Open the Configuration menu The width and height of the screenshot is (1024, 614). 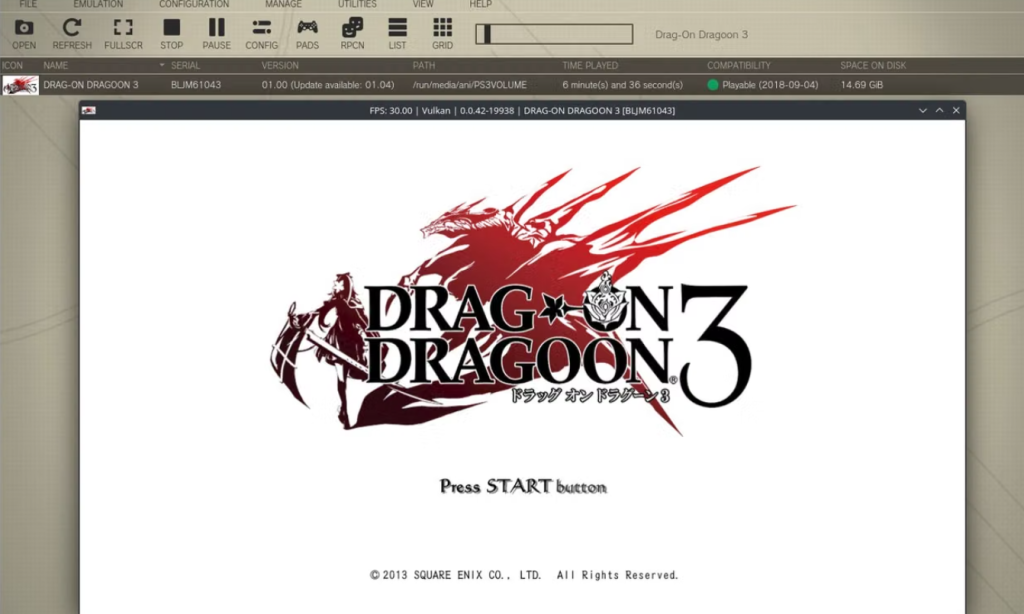point(194,4)
